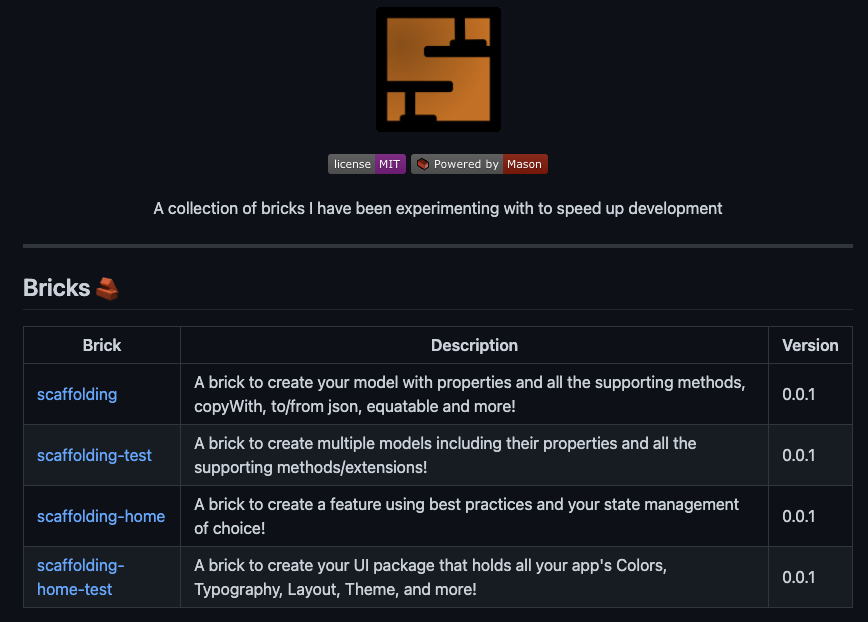Open the license MIT badge
The image size is (868, 622).
pos(366,164)
